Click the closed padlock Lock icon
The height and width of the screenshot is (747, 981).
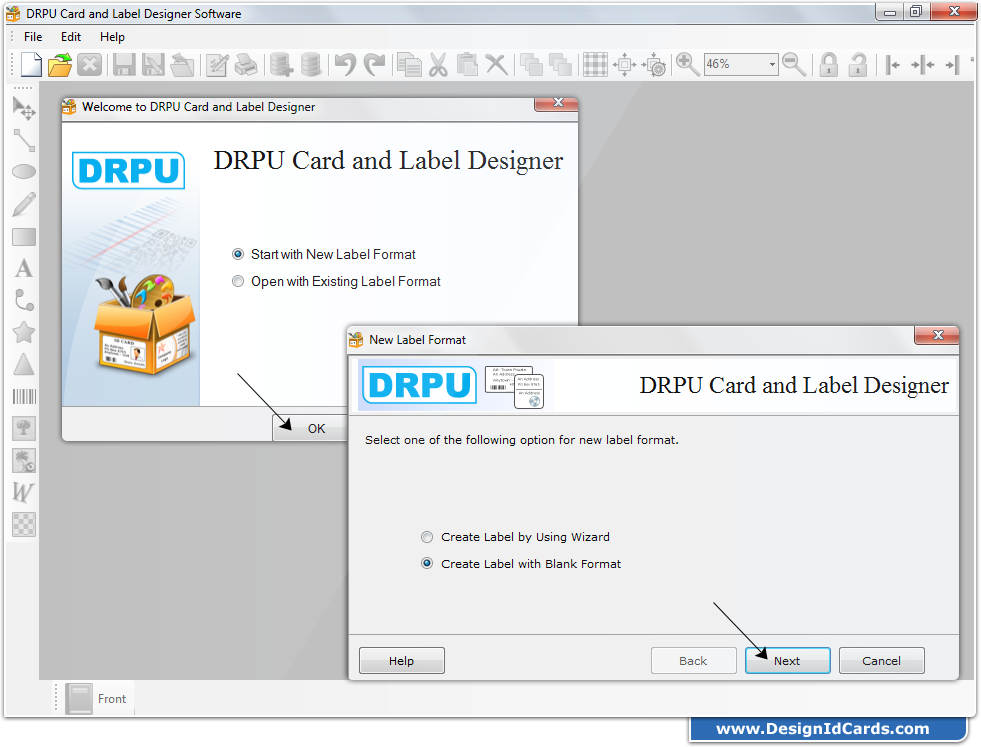pyautogui.click(x=829, y=64)
